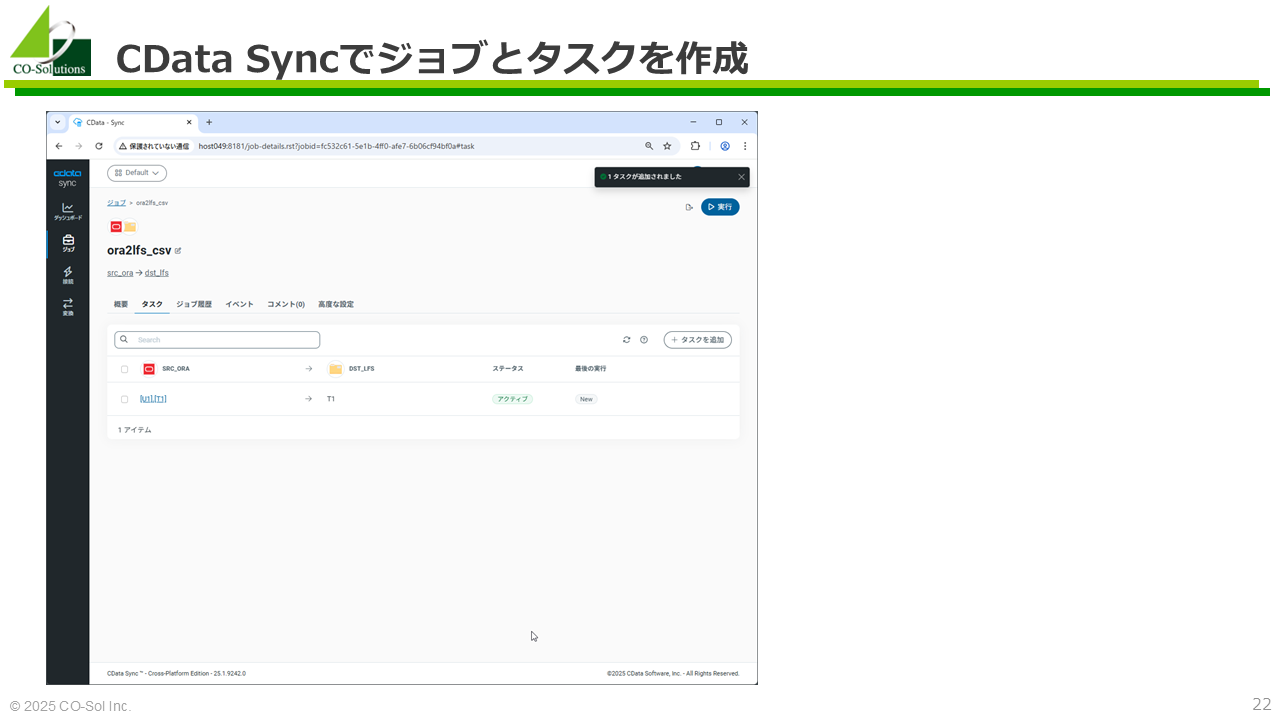
Task: Open the Default workspace dropdown
Action: click(x=137, y=173)
